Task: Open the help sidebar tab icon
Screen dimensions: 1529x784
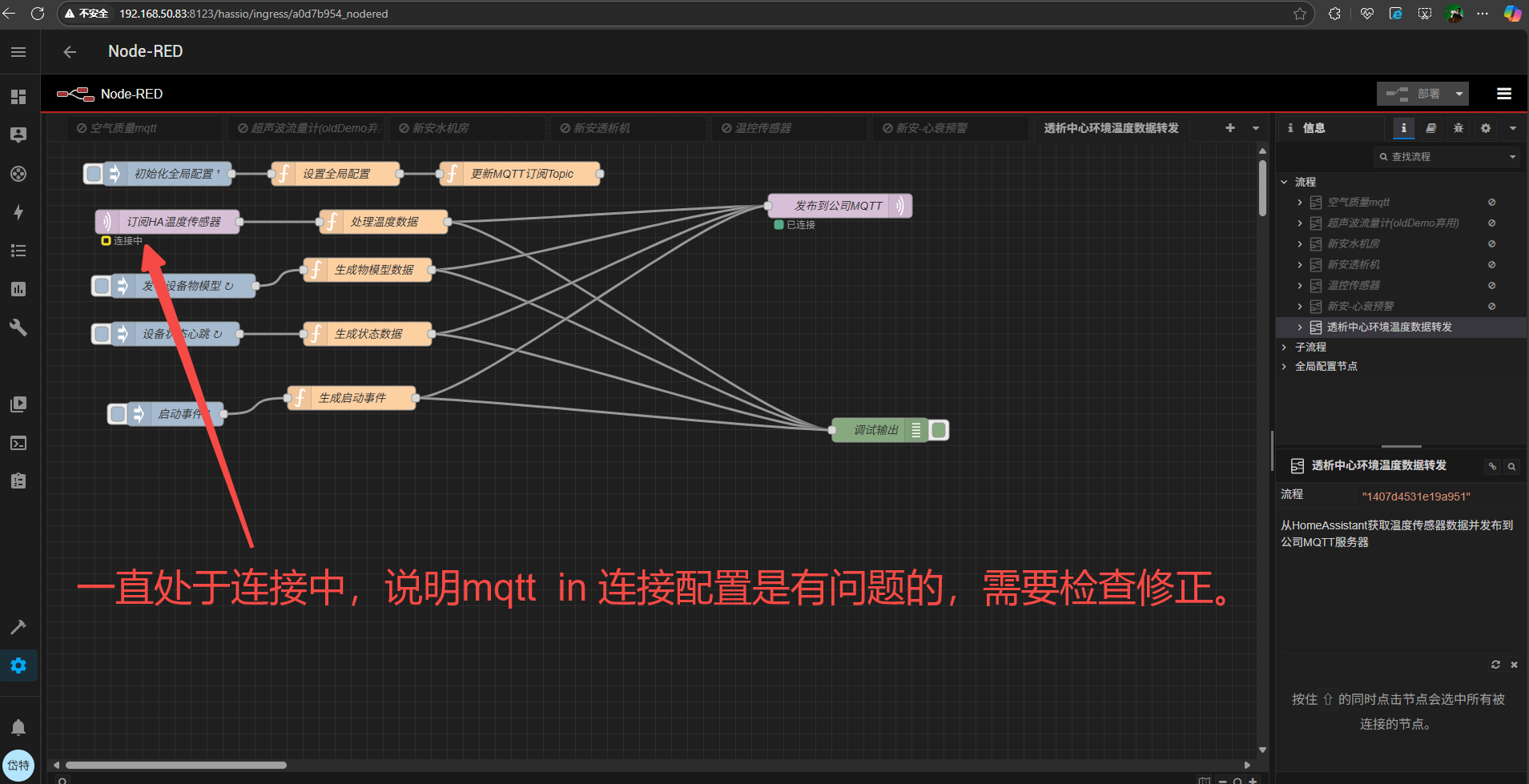Action: point(1430,128)
